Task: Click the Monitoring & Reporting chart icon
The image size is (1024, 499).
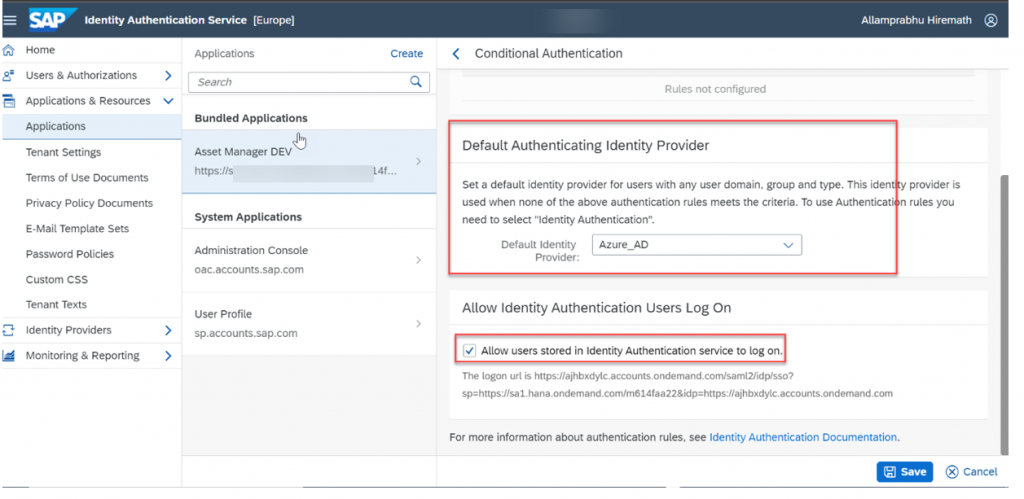Action: 9,355
